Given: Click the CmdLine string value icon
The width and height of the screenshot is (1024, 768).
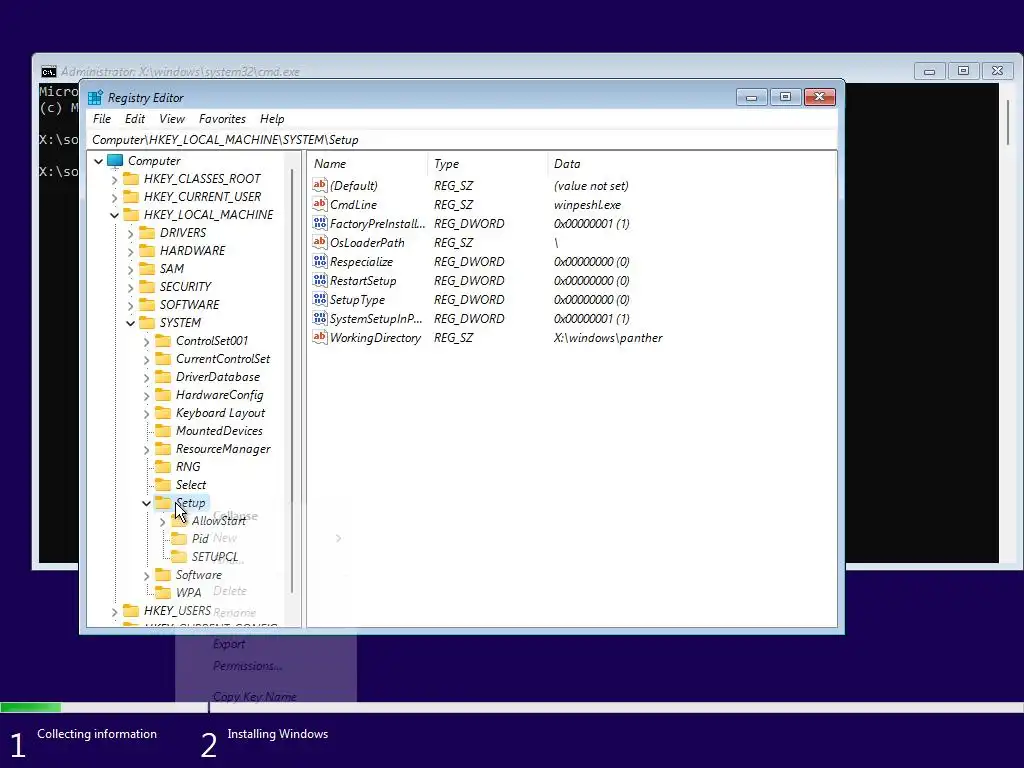Looking at the screenshot, I should pyautogui.click(x=319, y=204).
